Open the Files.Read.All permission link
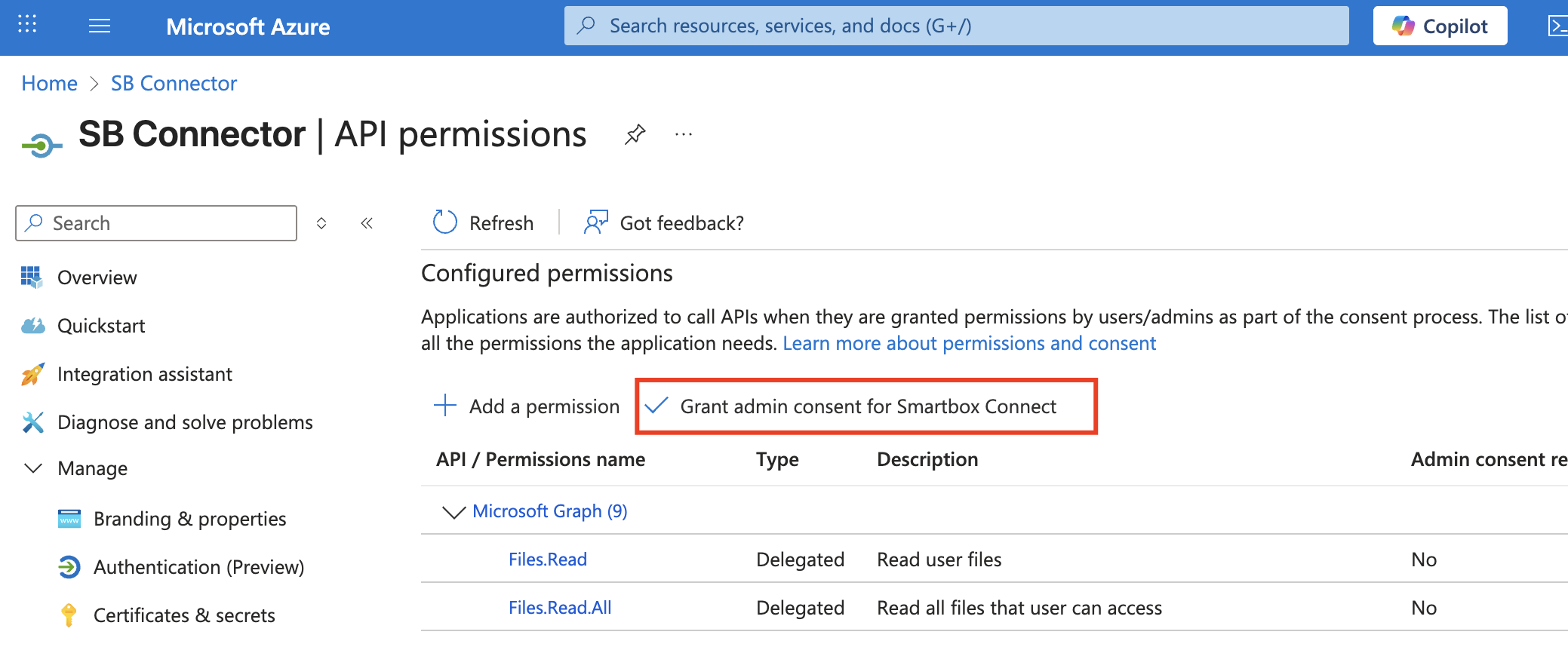This screenshot has height=647, width=1568. click(560, 608)
